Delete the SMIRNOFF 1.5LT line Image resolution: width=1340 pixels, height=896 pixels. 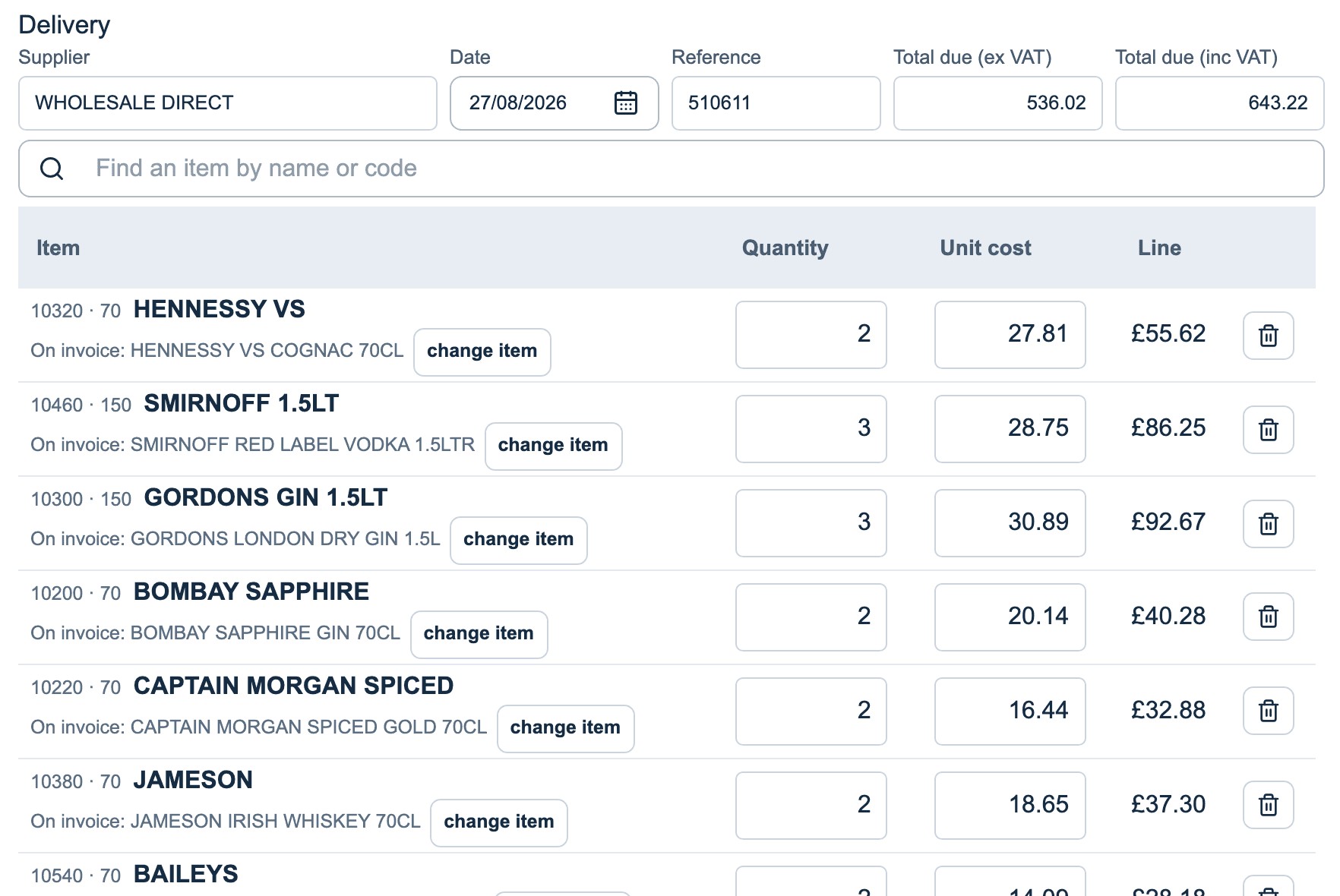[x=1268, y=429]
